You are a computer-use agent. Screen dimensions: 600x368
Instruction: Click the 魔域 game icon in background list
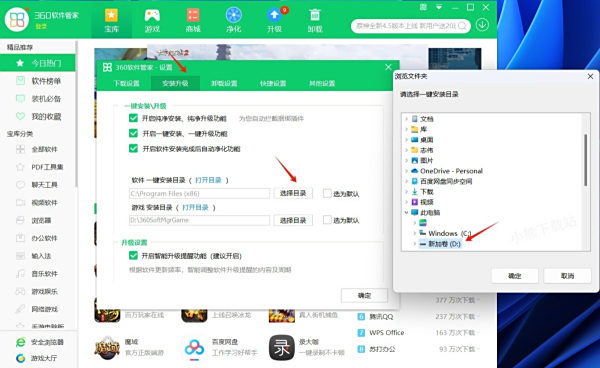[107, 348]
